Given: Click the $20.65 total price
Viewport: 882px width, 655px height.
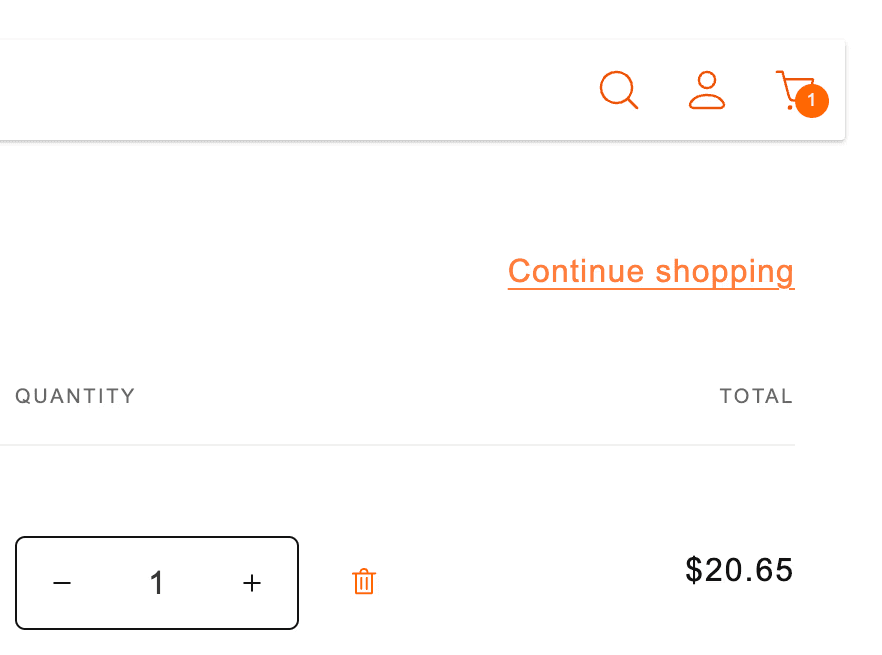Looking at the screenshot, I should [739, 570].
